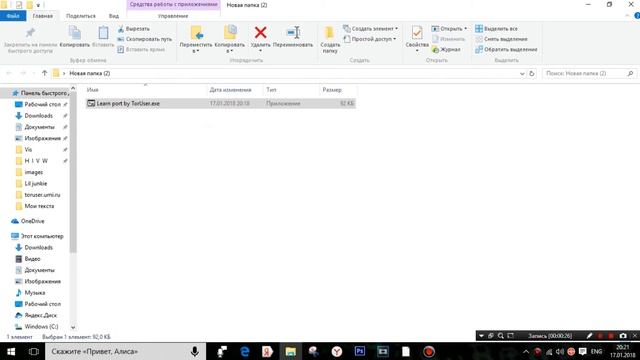Open Task View on the taskbar
640x360 pixels.
(x=33, y=351)
